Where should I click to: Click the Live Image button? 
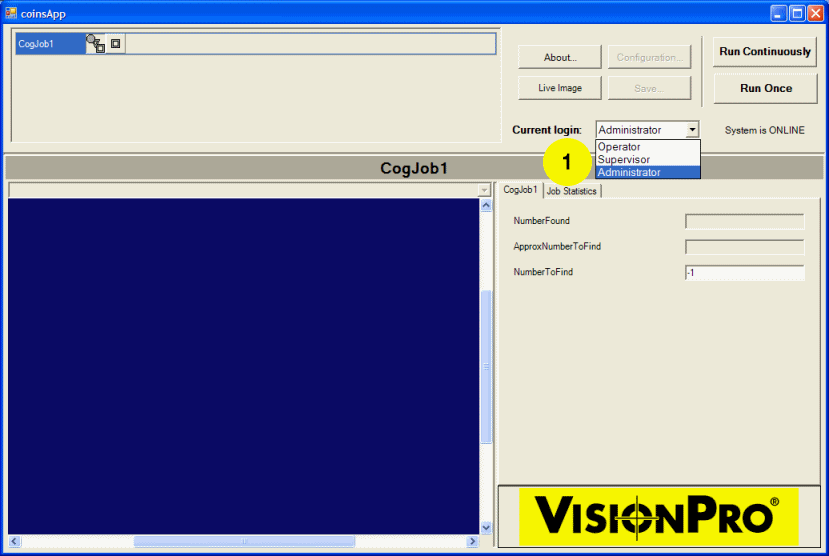pyautogui.click(x=560, y=88)
